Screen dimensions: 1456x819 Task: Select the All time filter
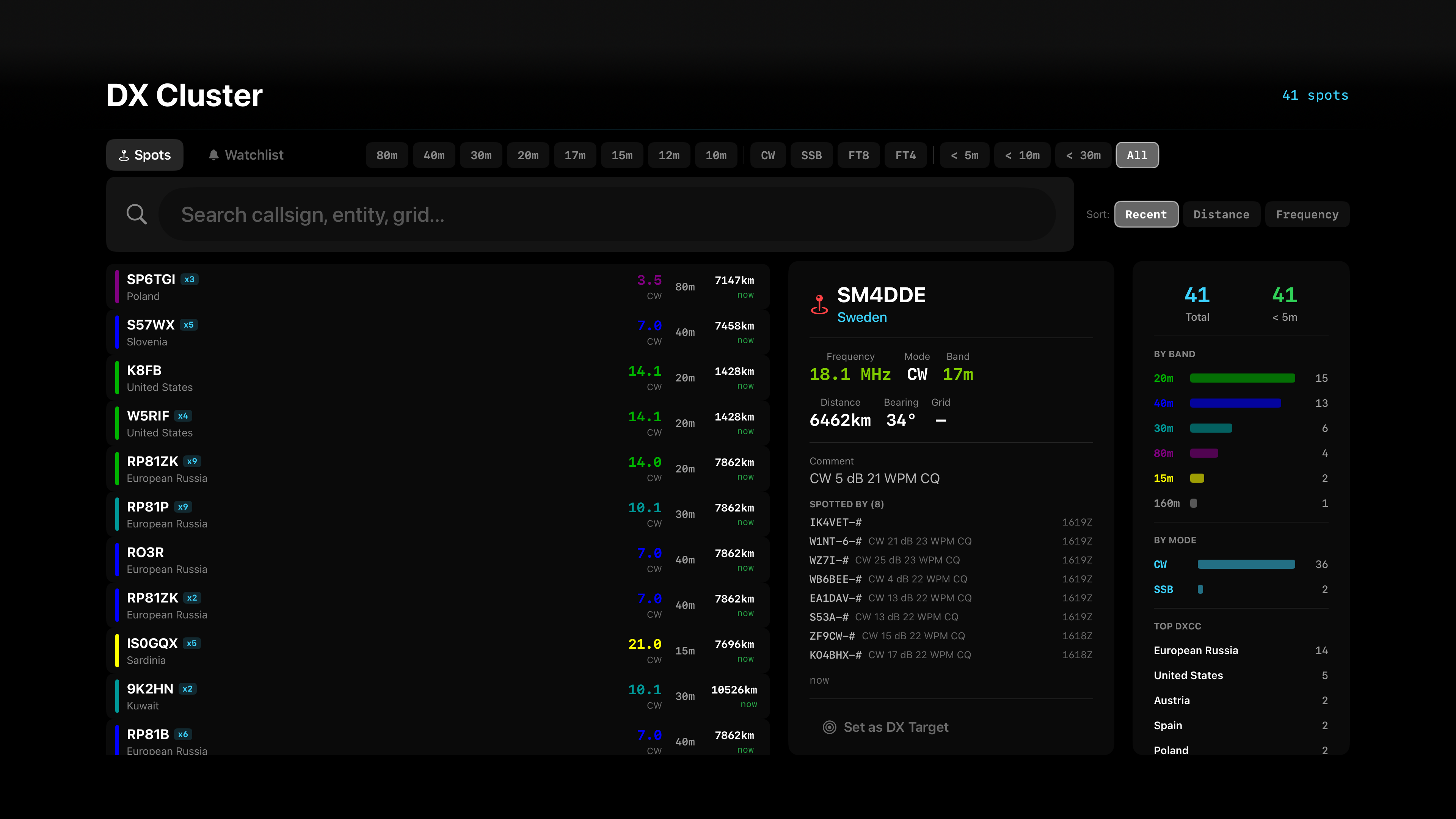coord(1137,155)
